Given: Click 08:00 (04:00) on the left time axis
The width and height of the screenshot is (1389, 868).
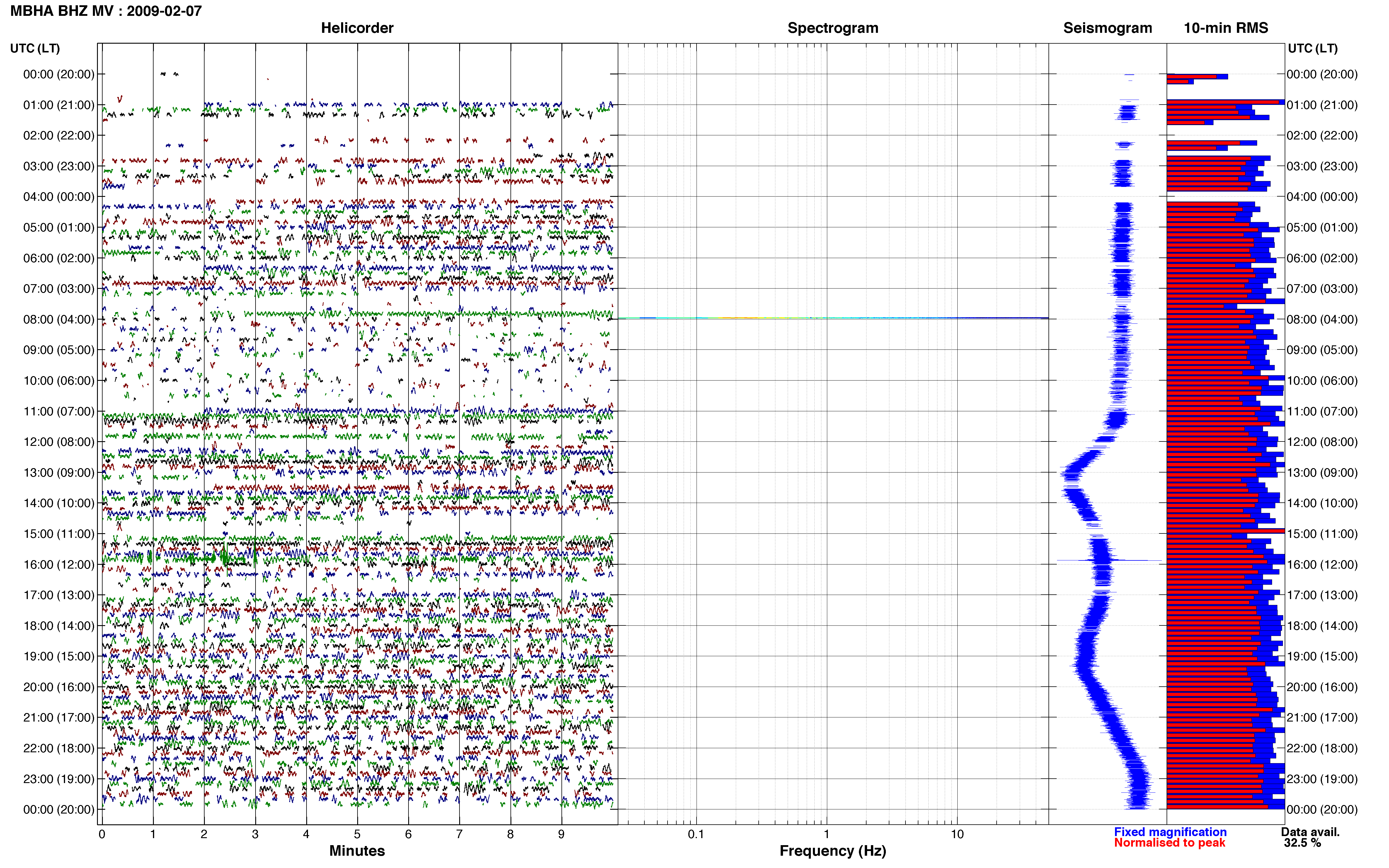Looking at the screenshot, I should [x=59, y=320].
